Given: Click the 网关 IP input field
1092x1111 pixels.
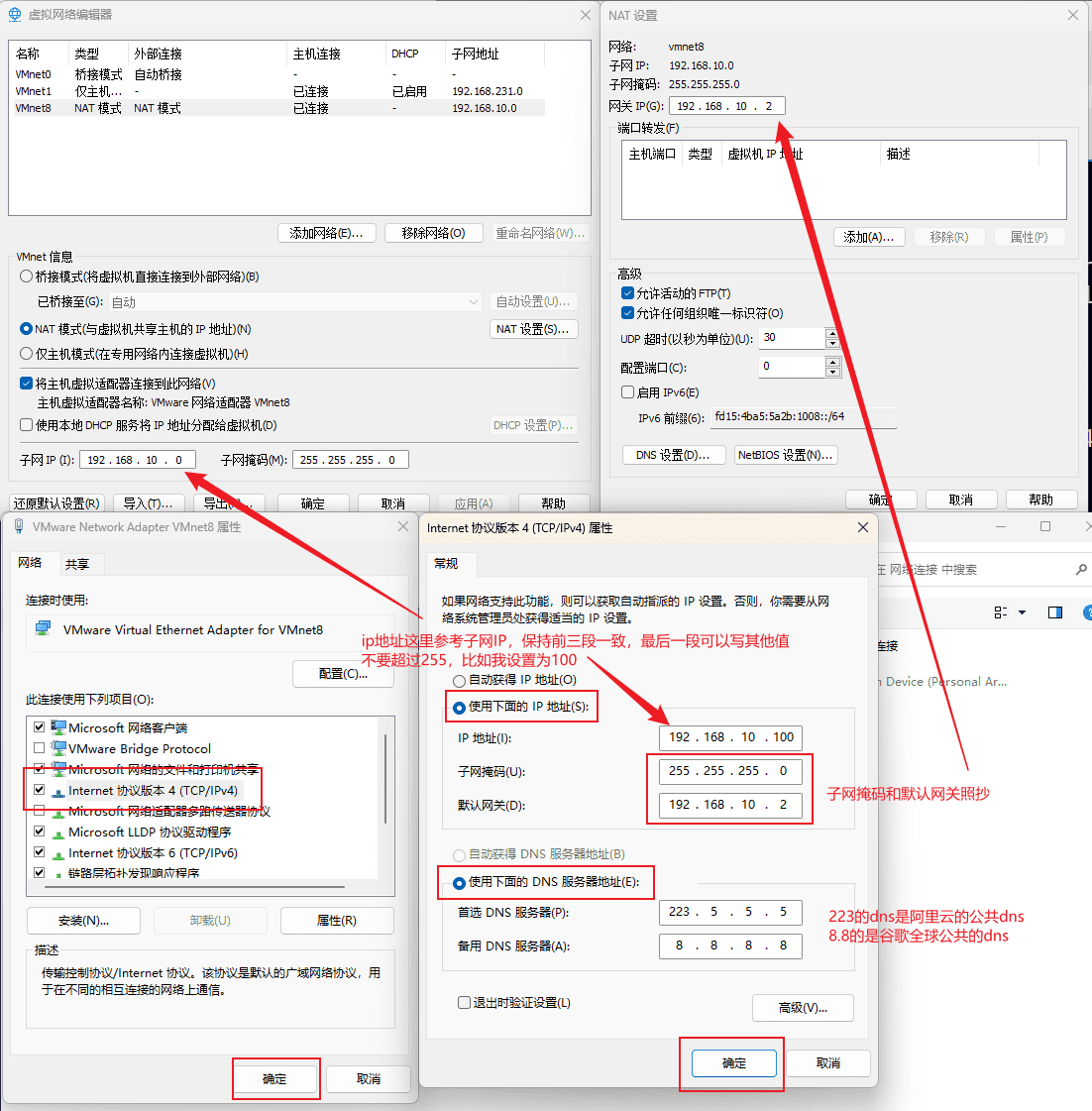Looking at the screenshot, I should point(726,106).
